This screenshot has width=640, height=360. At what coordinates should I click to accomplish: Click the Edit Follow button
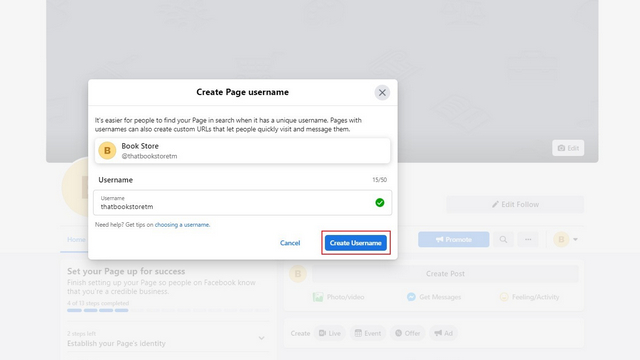515,204
